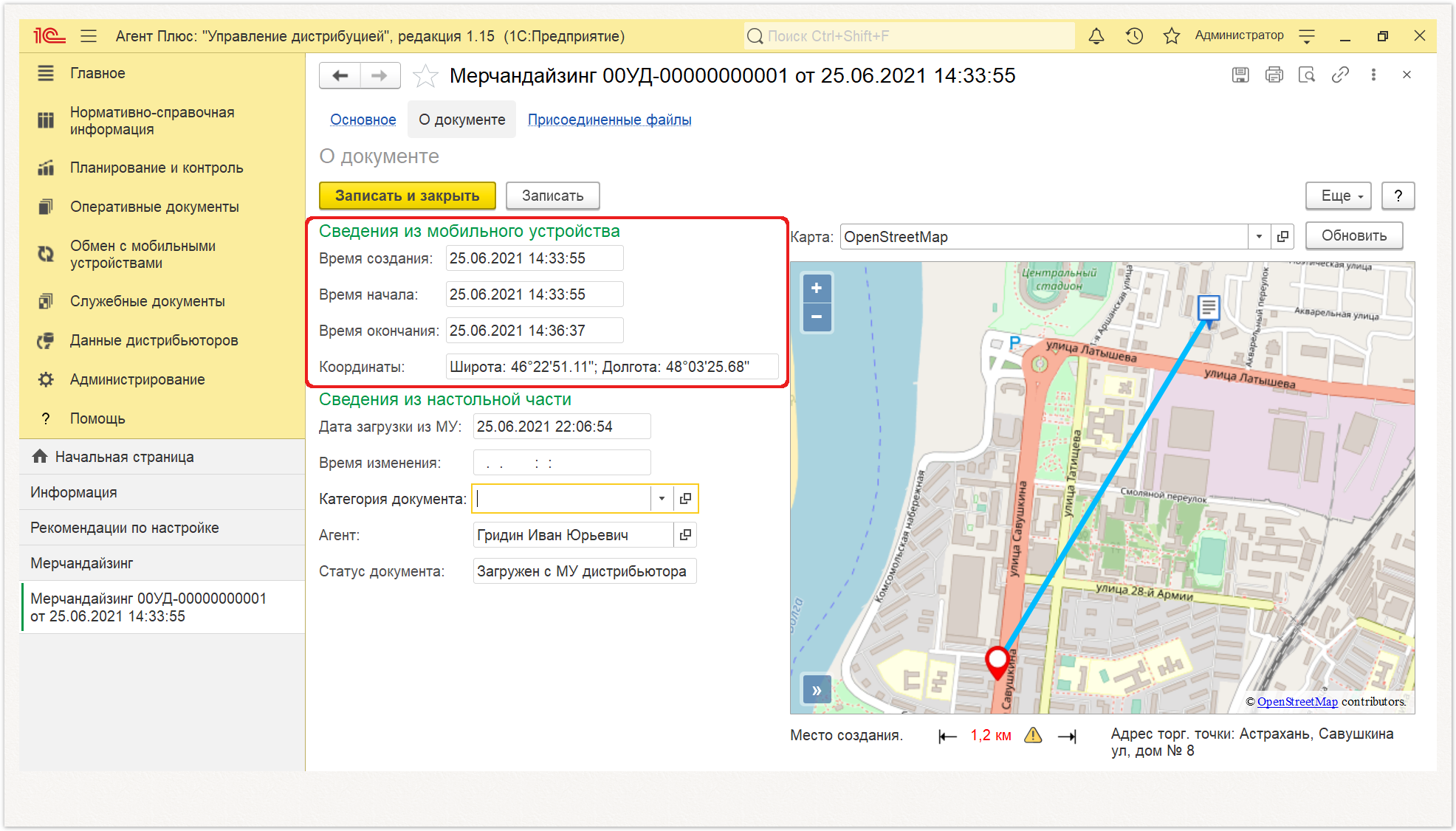
Task: Switch to the Основное tab
Action: (363, 120)
